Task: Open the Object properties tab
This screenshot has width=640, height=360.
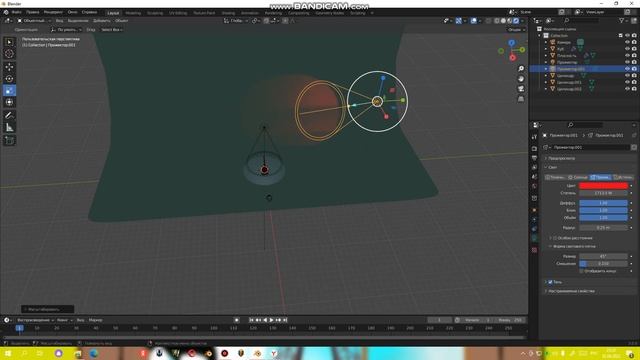Action: [534, 210]
